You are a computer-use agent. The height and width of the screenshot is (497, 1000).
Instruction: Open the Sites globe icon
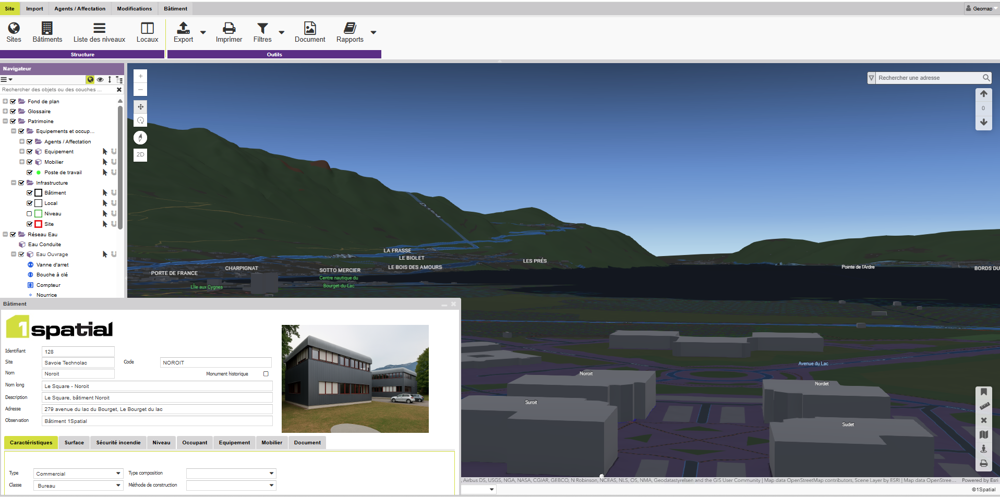[x=14, y=32]
